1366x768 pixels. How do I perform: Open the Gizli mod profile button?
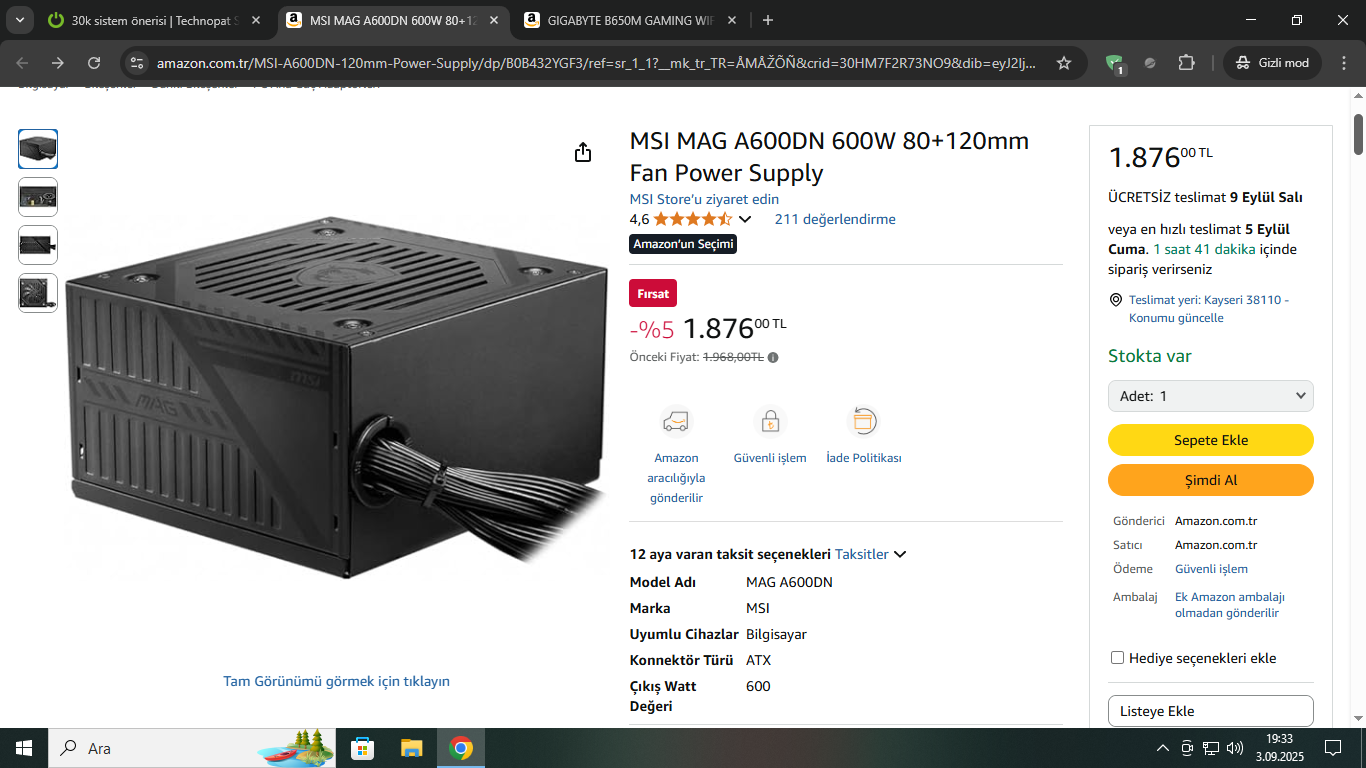[1272, 63]
